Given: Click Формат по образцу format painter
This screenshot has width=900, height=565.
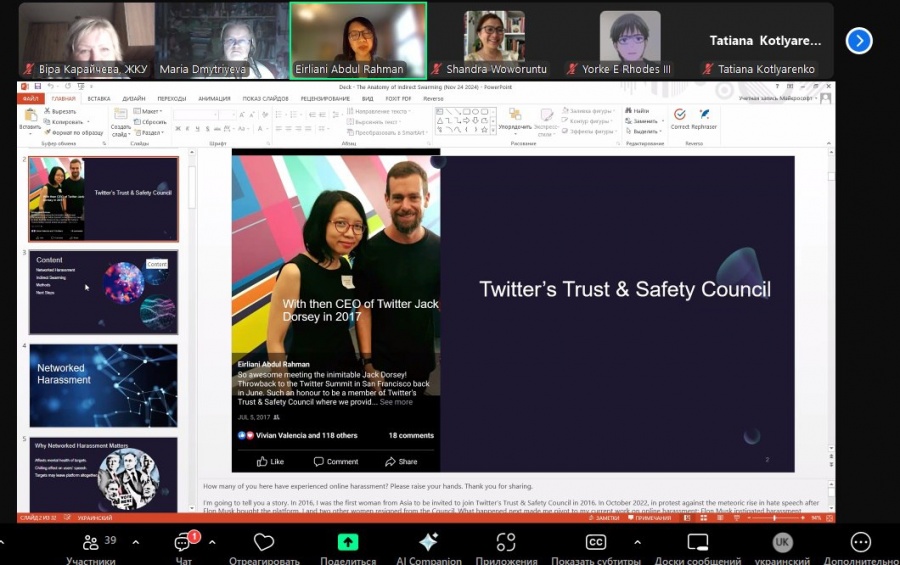Looking at the screenshot, I should 74,133.
